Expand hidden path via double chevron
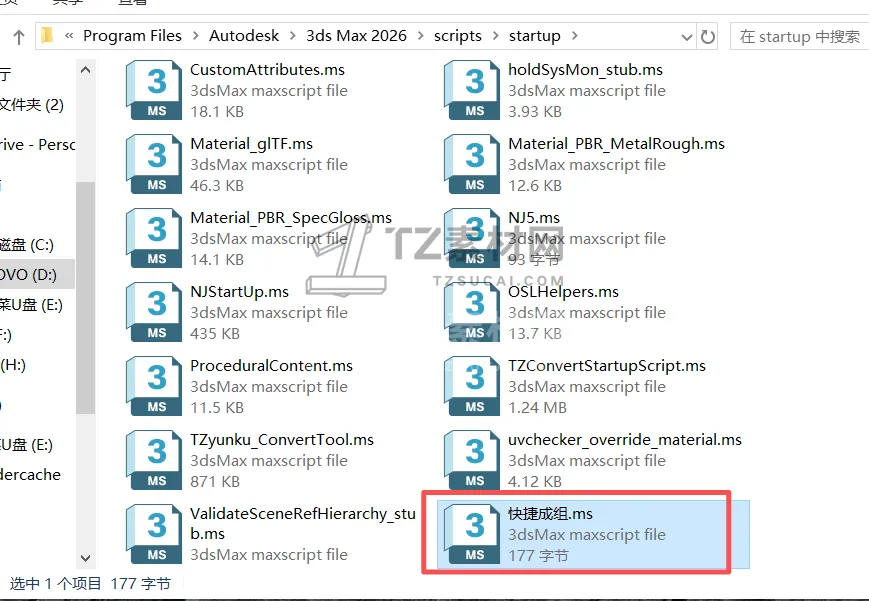The width and height of the screenshot is (869, 601). [69, 36]
